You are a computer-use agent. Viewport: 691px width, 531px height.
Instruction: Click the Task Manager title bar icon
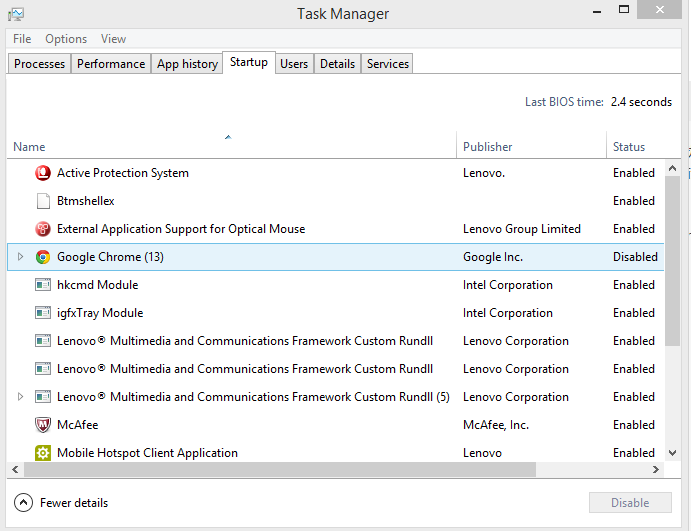(x=16, y=14)
